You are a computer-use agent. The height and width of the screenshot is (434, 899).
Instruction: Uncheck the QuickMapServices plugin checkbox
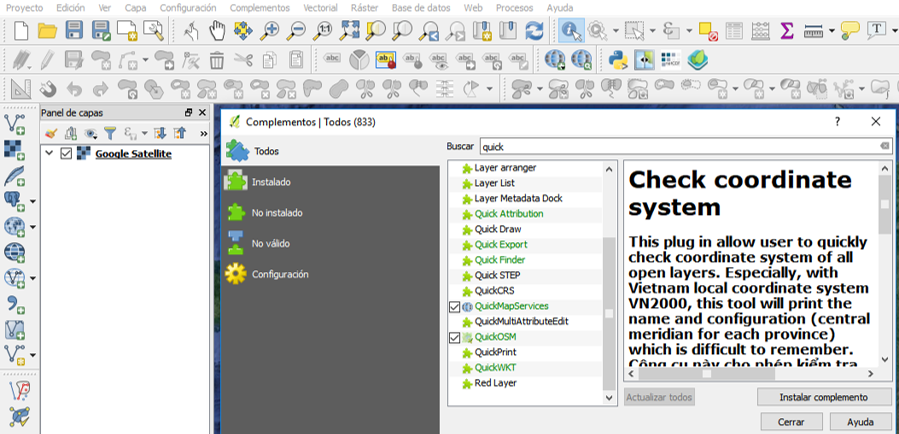454,306
